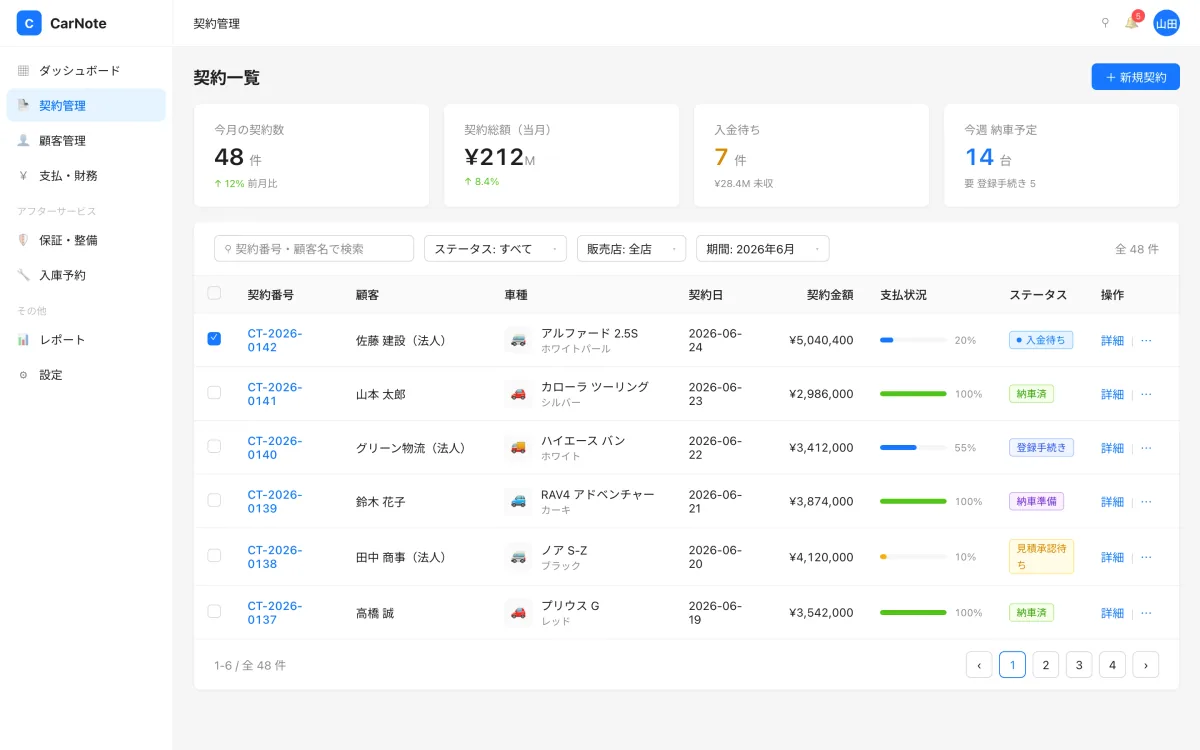Open the 販売店: 全店 dropdown
This screenshot has height=750, width=1200.
[x=632, y=249]
